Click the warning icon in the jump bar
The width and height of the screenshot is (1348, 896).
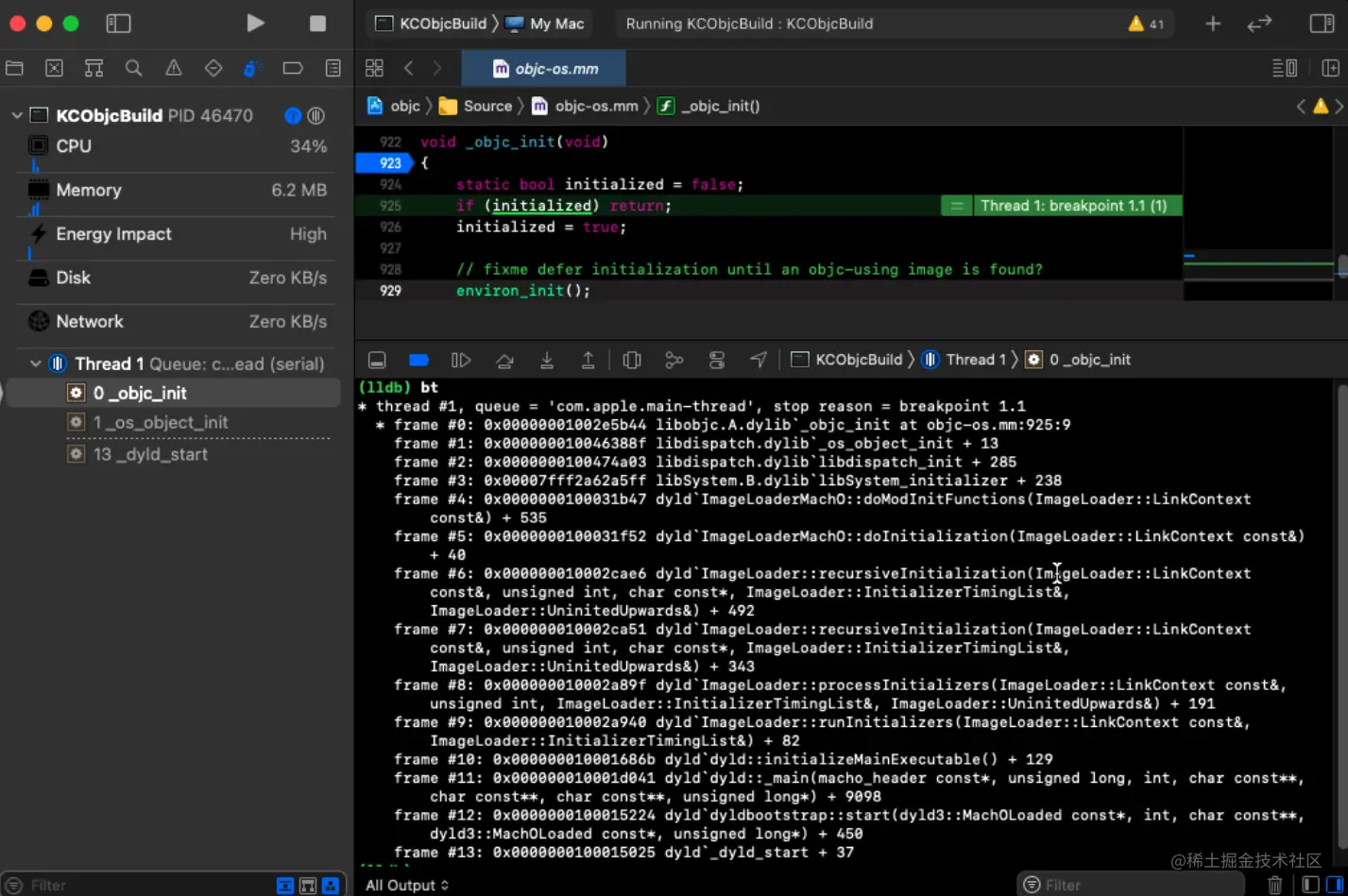(x=1321, y=106)
